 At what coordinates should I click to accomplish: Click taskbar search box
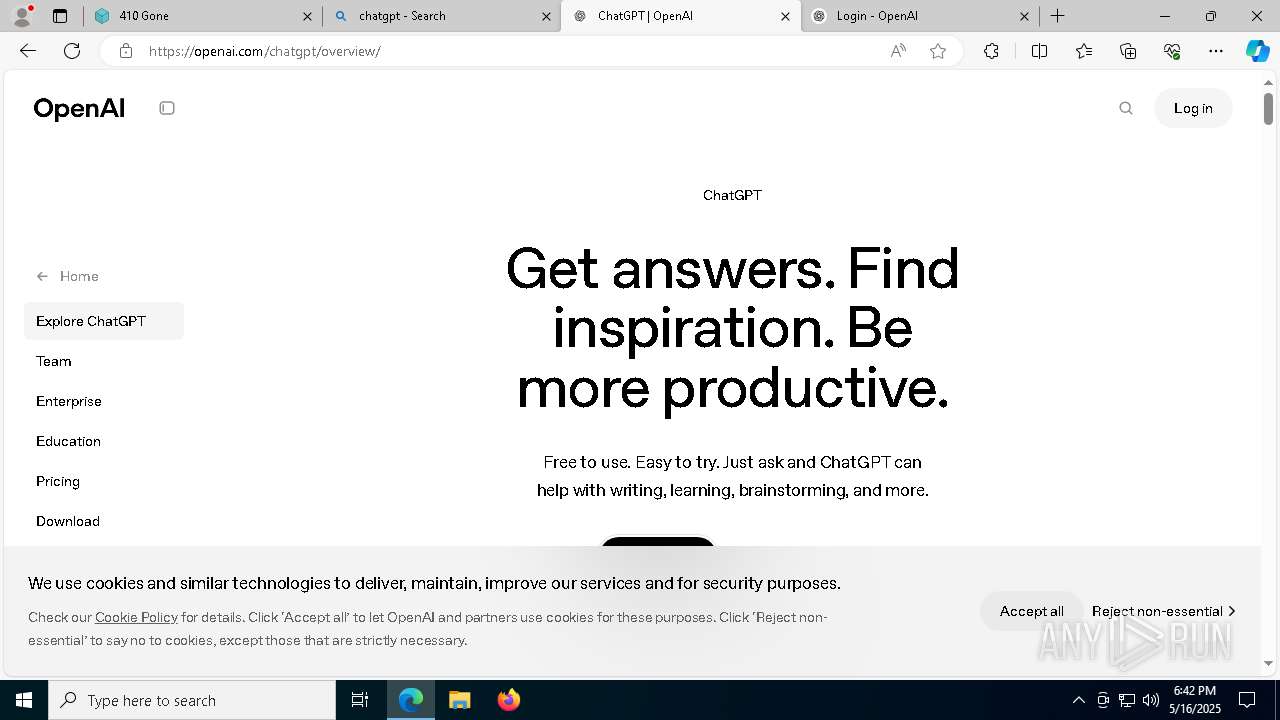point(192,700)
